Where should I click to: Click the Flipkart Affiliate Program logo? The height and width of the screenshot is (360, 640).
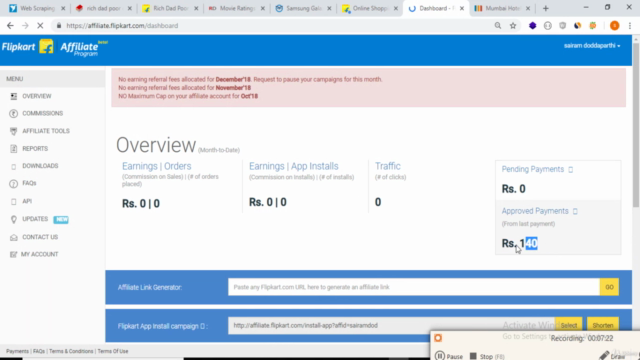click(54, 48)
